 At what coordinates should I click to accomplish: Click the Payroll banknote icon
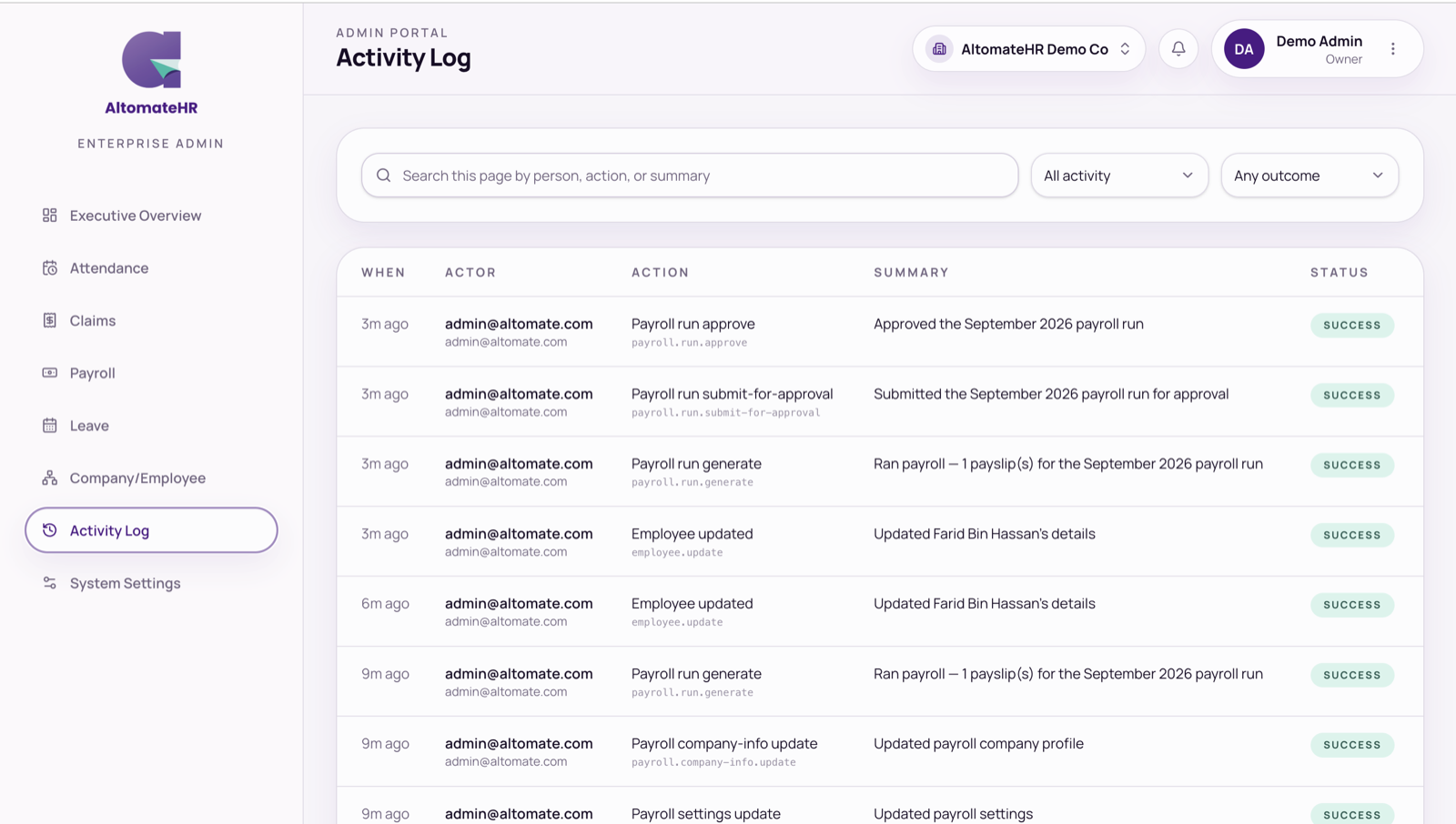pyautogui.click(x=50, y=373)
